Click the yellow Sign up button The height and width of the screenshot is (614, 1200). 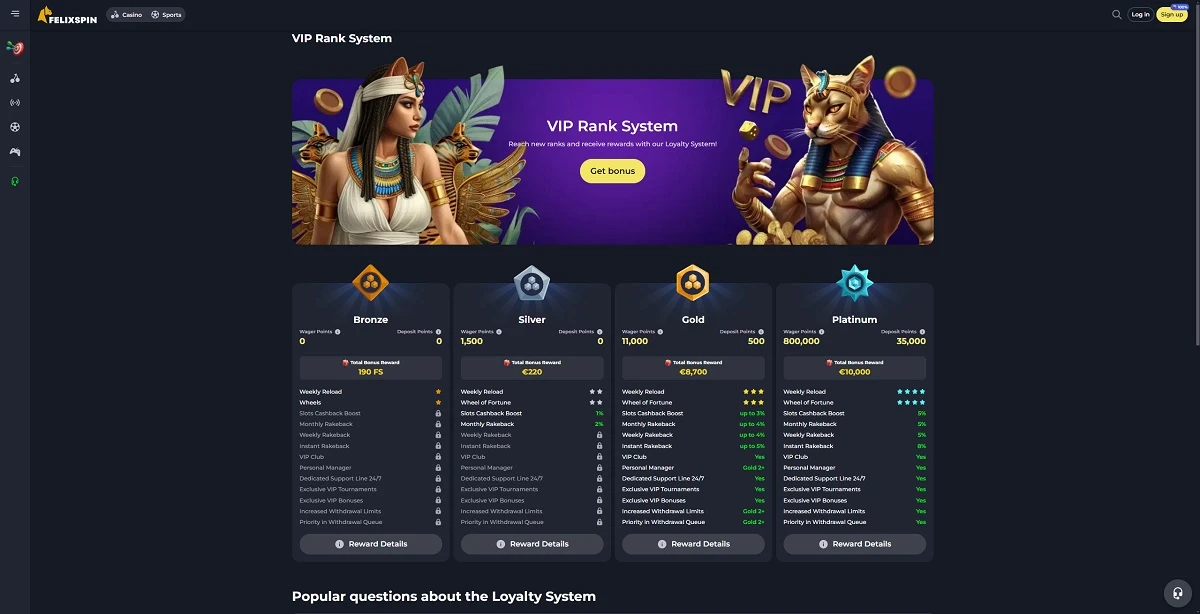pos(1172,15)
